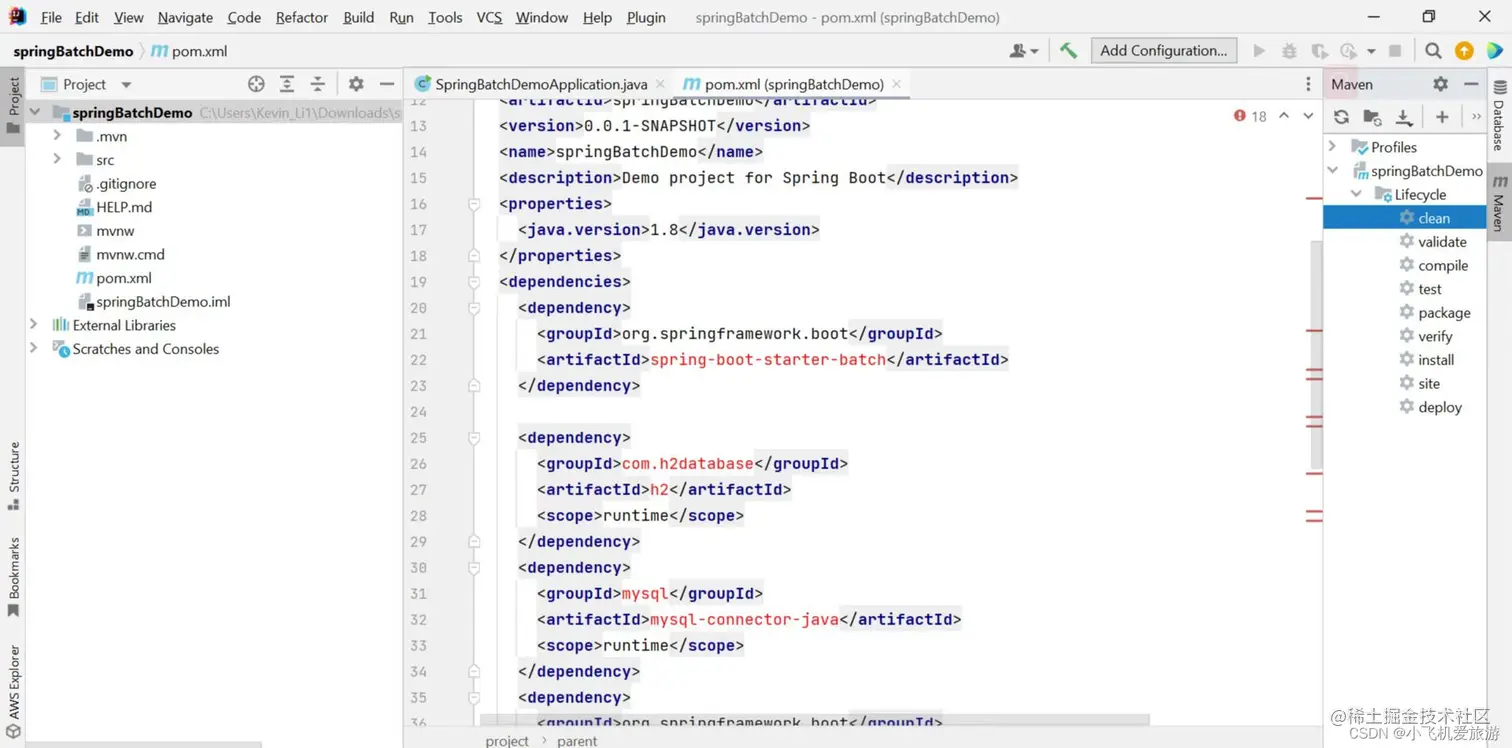Toggle Database tool window side tab
The width and height of the screenshot is (1512, 748).
click(1499, 116)
